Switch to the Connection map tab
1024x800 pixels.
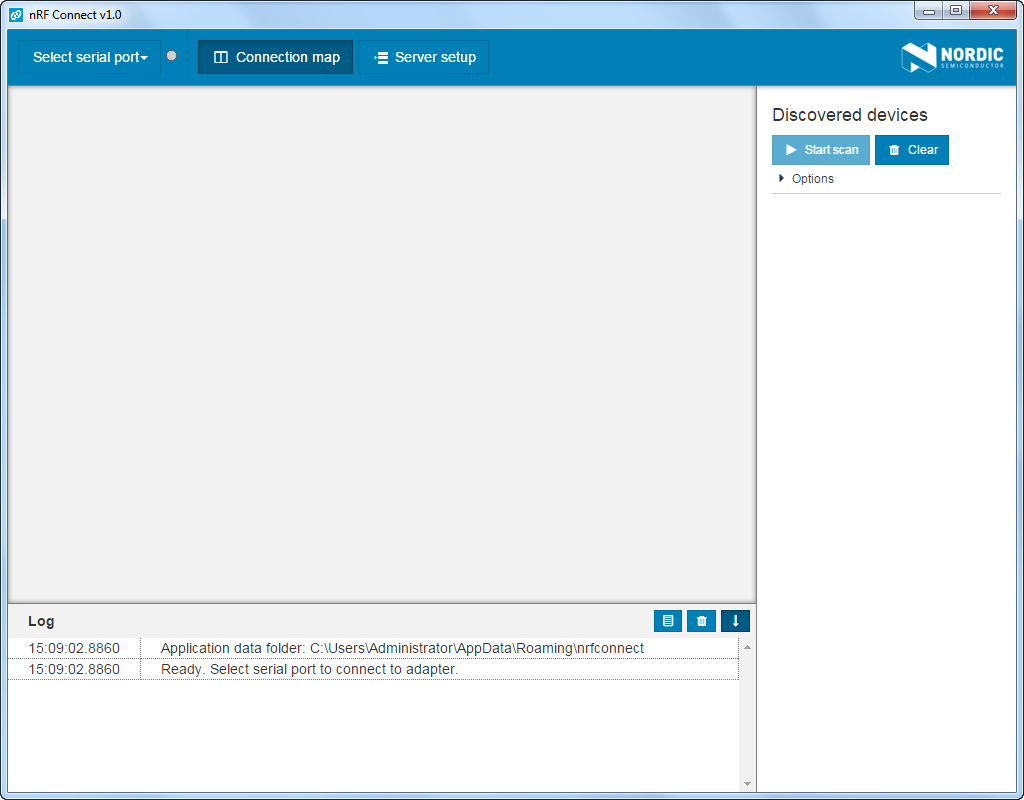tap(275, 57)
